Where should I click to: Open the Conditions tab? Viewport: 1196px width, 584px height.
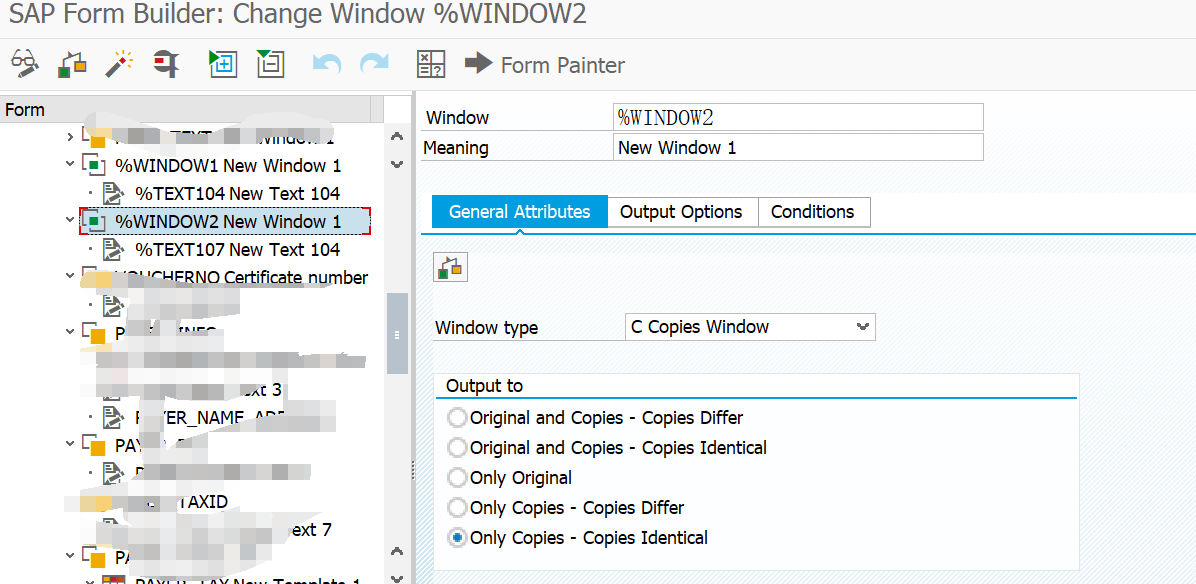(x=813, y=211)
